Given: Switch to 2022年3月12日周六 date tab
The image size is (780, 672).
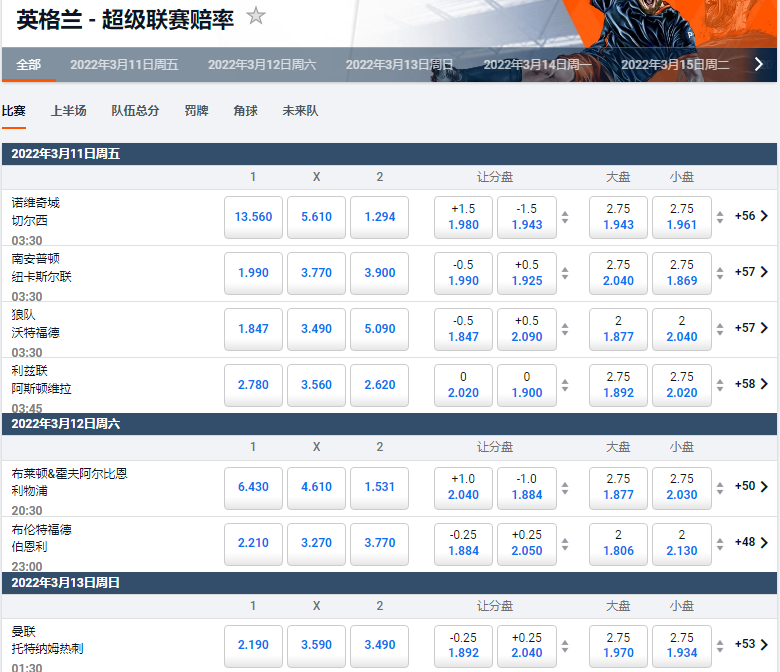Looking at the screenshot, I should [262, 65].
